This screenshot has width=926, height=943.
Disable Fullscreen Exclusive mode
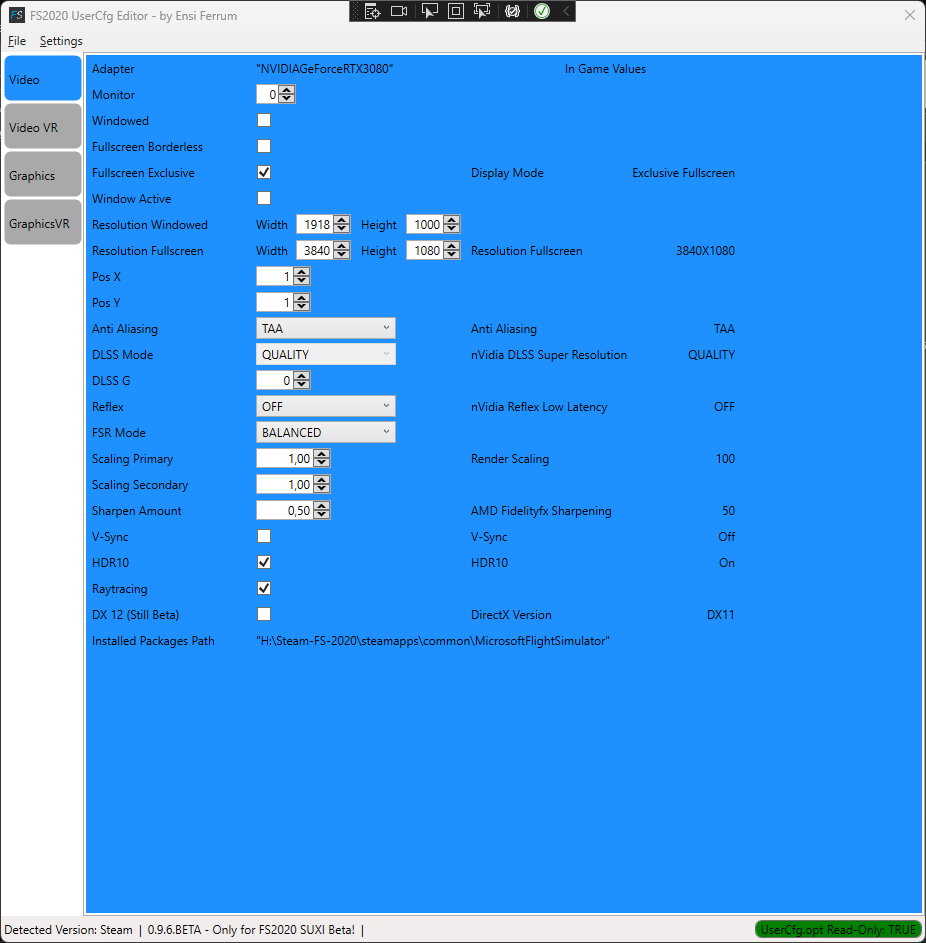point(264,172)
